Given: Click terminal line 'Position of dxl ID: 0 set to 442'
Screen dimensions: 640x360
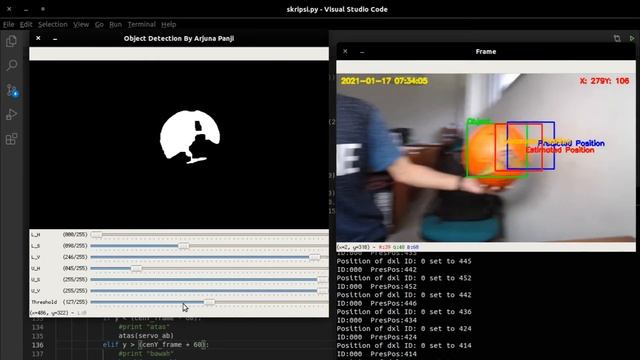Looking at the screenshot, I should (404, 295).
